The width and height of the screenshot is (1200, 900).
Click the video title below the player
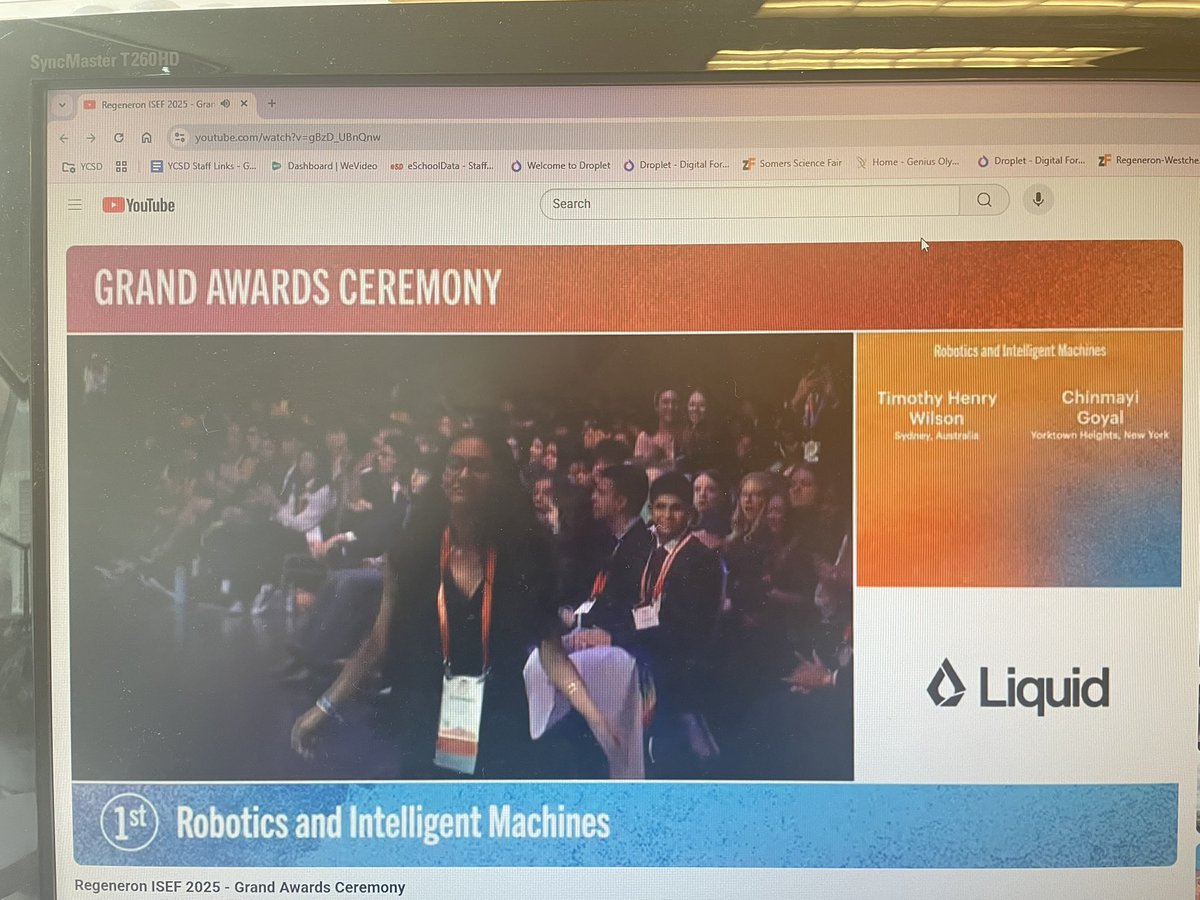coord(240,887)
